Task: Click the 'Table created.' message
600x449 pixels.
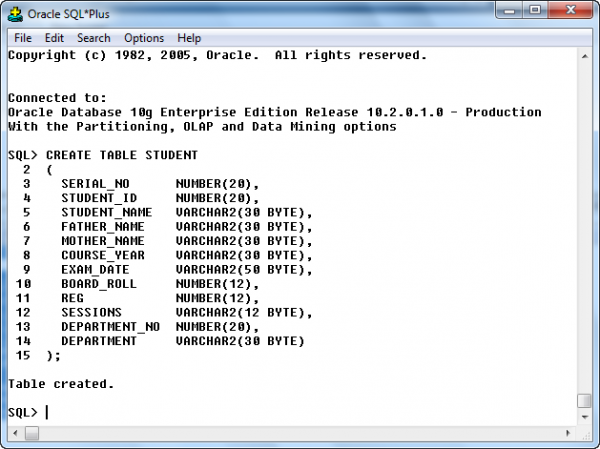Action: click(x=61, y=384)
